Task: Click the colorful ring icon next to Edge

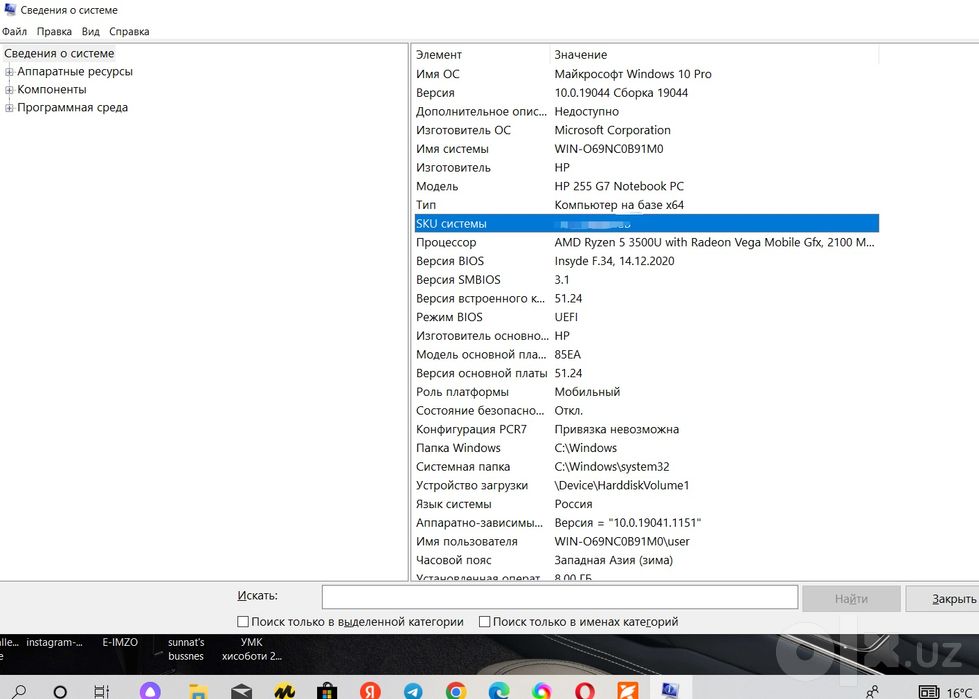Action: point(542,691)
